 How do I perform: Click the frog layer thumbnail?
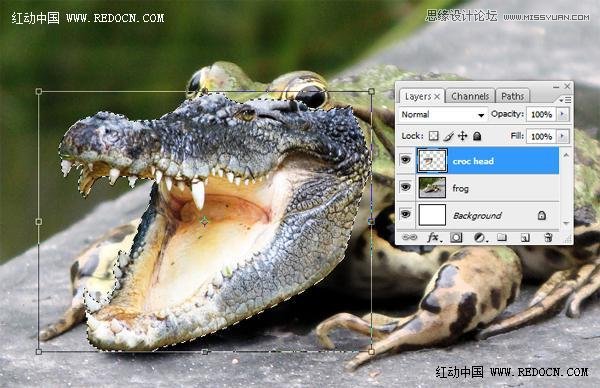click(x=432, y=187)
